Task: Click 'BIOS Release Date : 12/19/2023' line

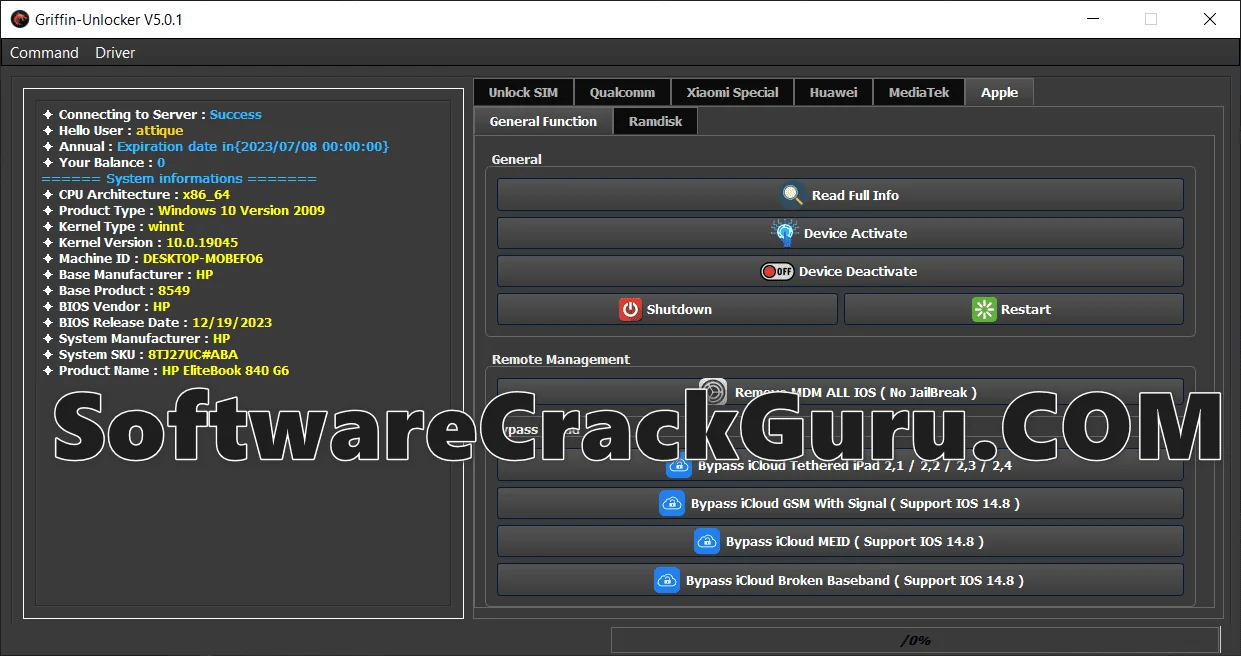Action: click(x=158, y=322)
